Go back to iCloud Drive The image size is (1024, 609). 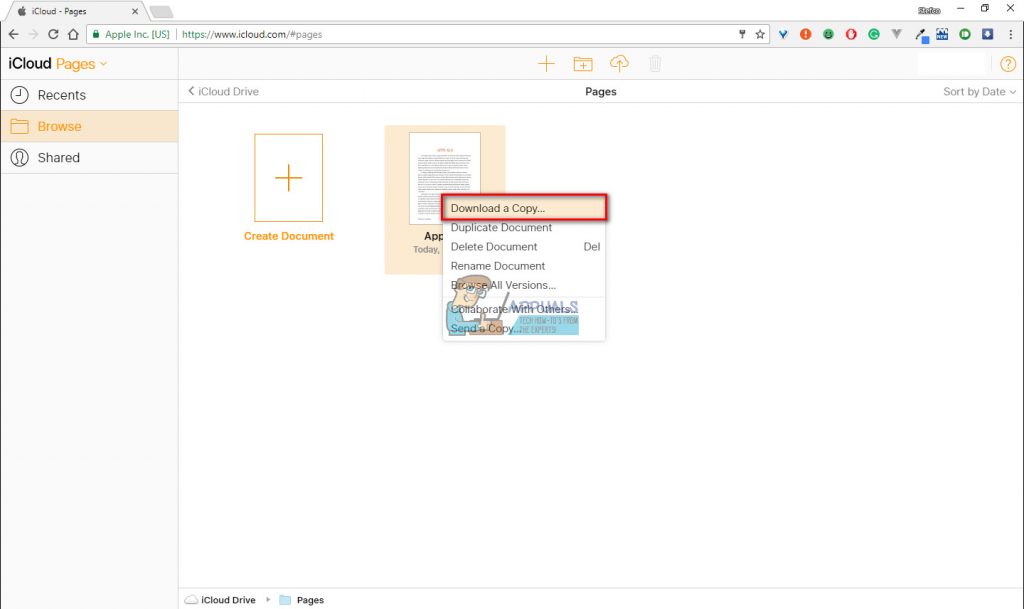[223, 91]
